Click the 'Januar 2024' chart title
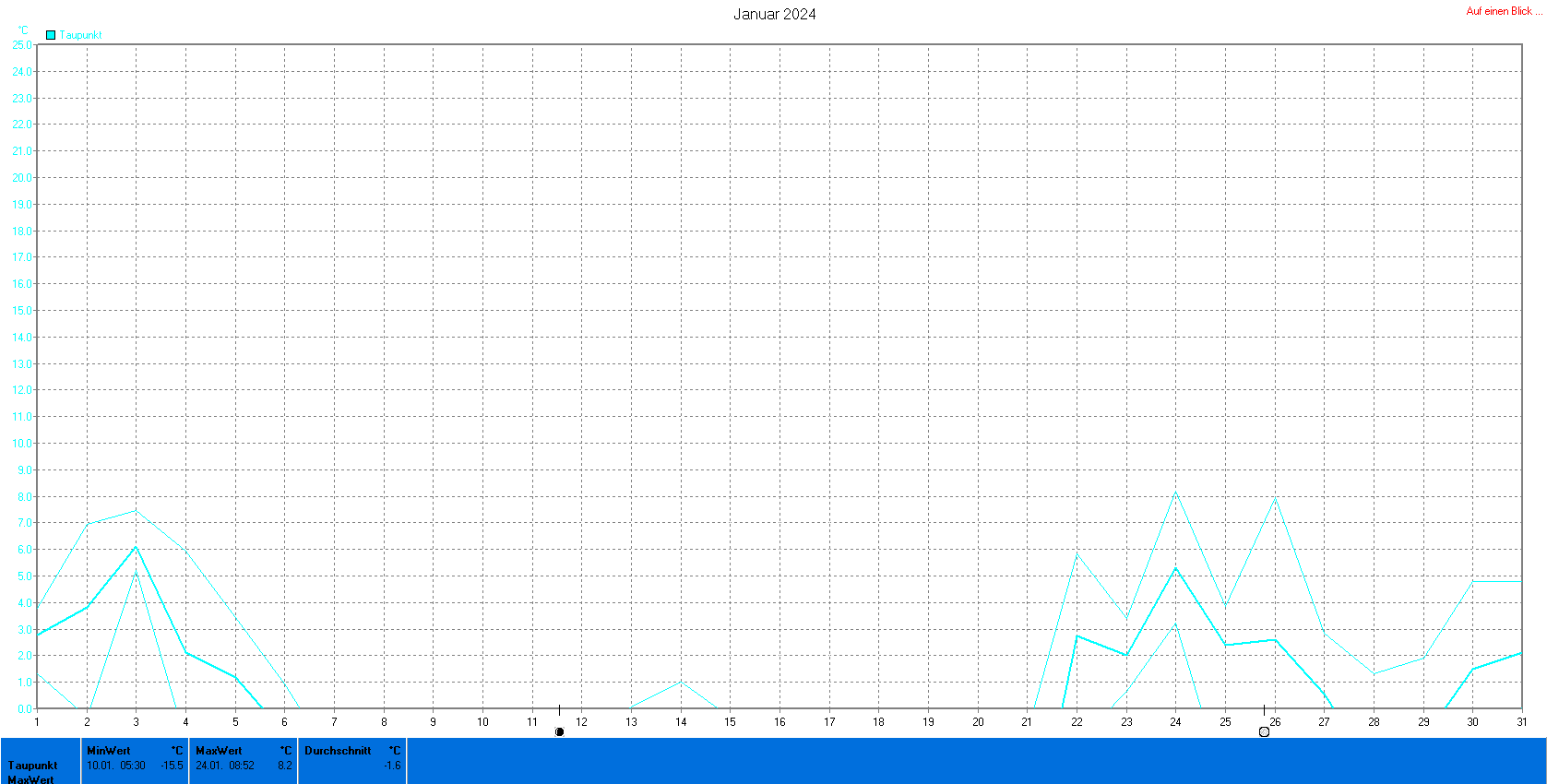This screenshot has height=784, width=1547. (774, 14)
